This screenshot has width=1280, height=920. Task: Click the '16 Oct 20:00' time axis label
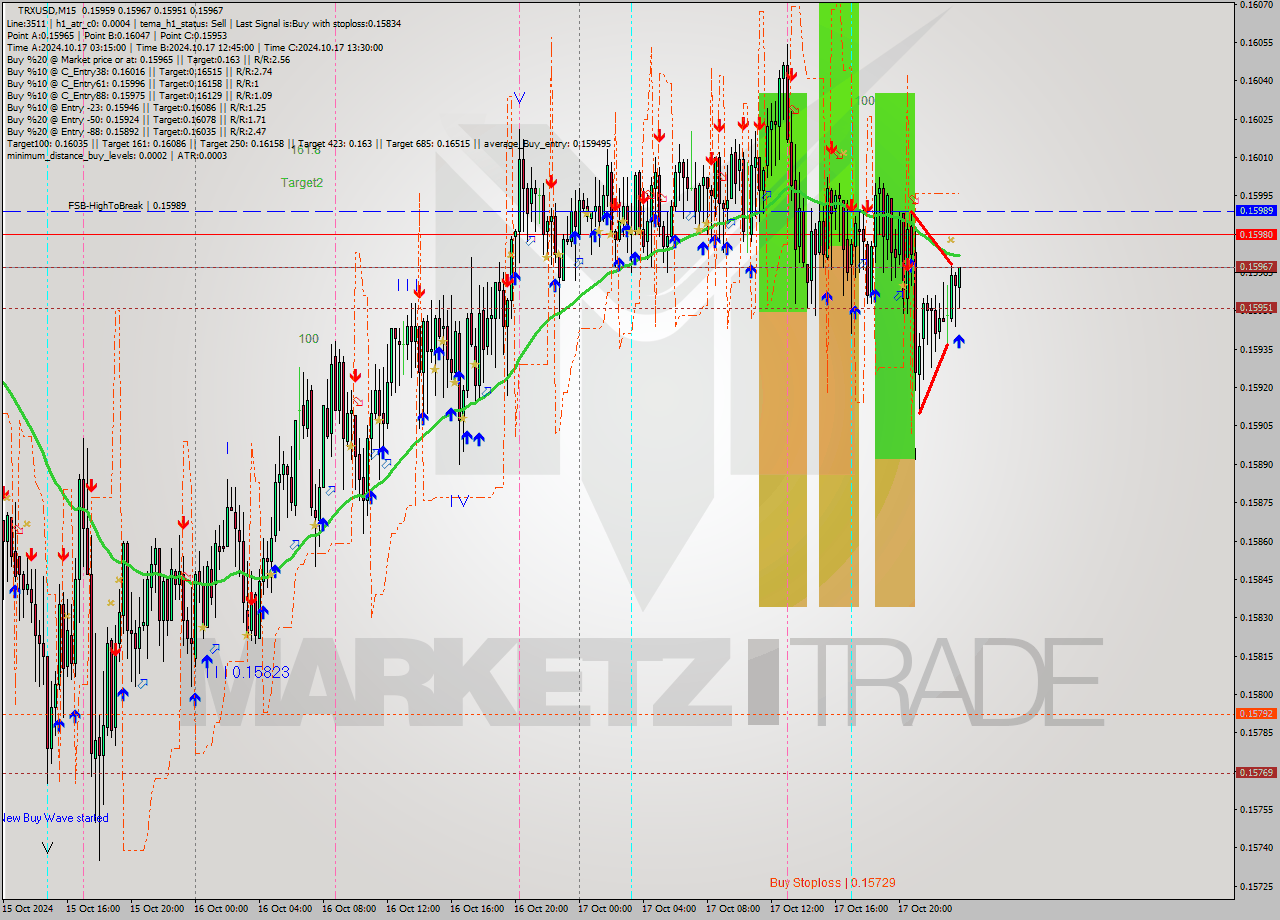tap(541, 909)
